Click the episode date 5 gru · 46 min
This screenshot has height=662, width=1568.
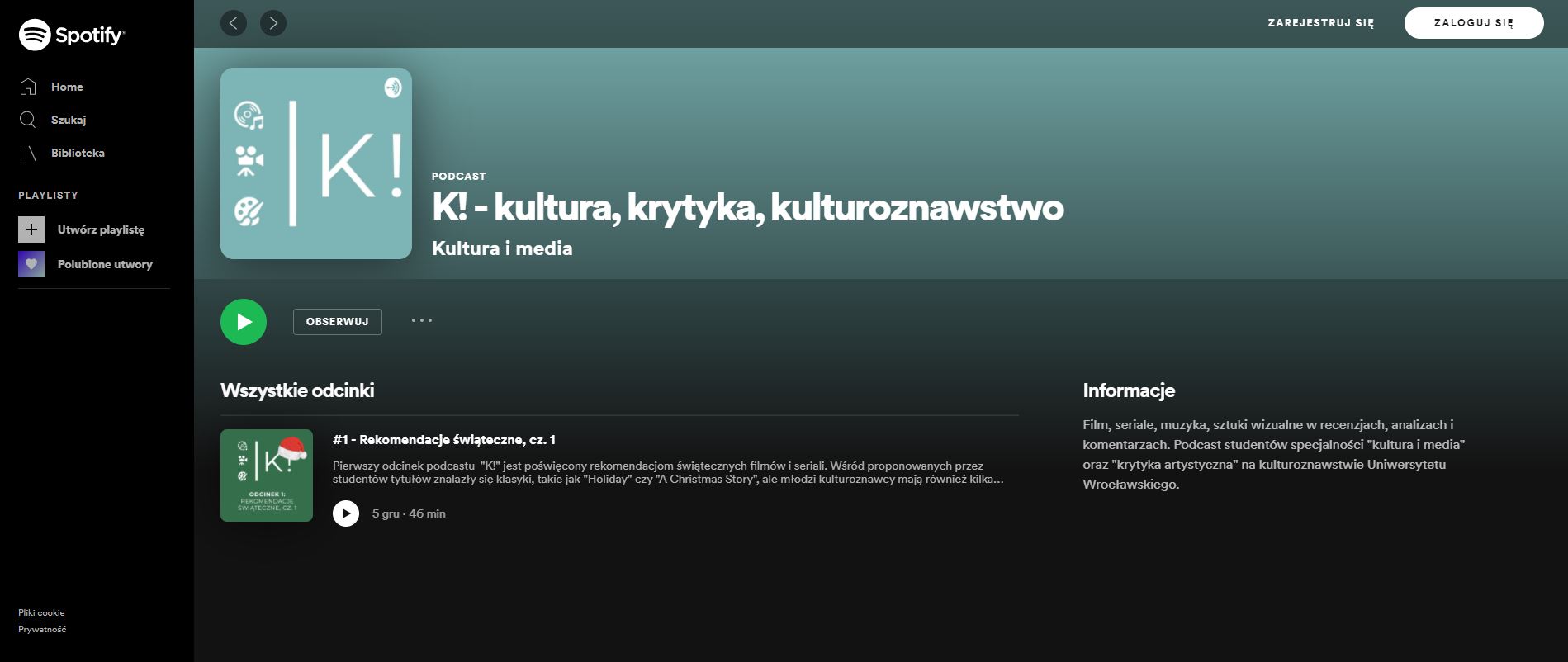[409, 513]
